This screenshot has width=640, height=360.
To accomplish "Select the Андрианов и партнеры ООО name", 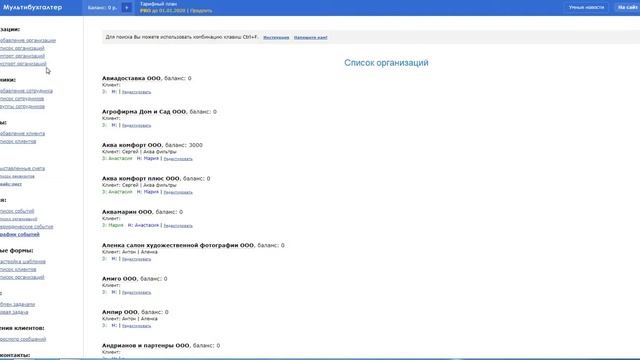I will tap(146, 346).
